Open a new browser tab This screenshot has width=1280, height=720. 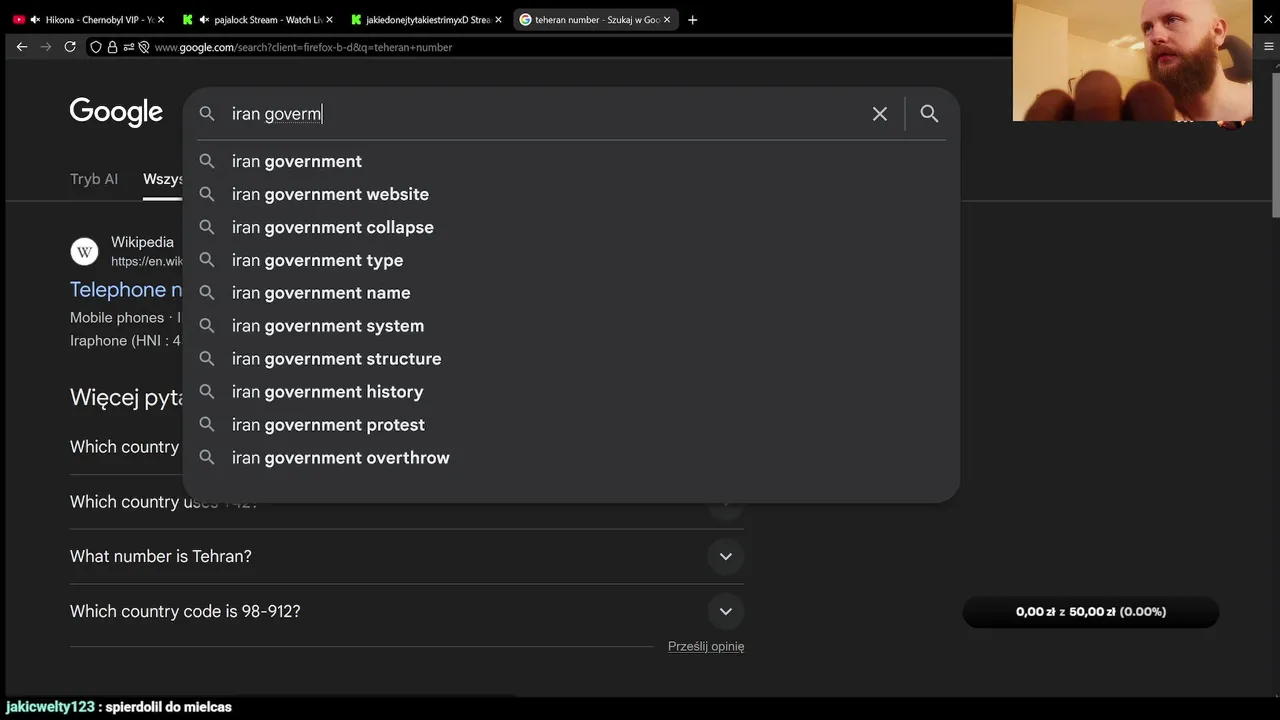coord(692,20)
